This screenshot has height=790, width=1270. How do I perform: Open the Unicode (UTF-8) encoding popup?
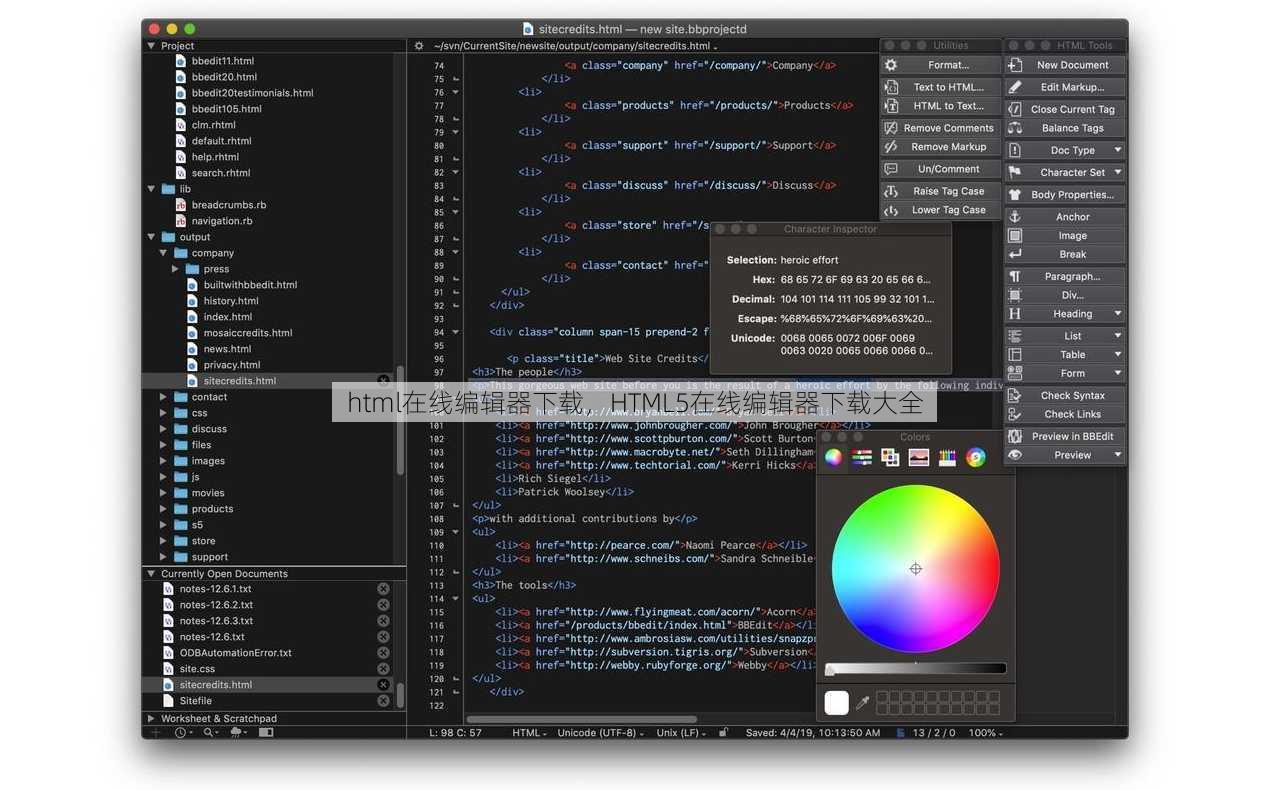[601, 733]
